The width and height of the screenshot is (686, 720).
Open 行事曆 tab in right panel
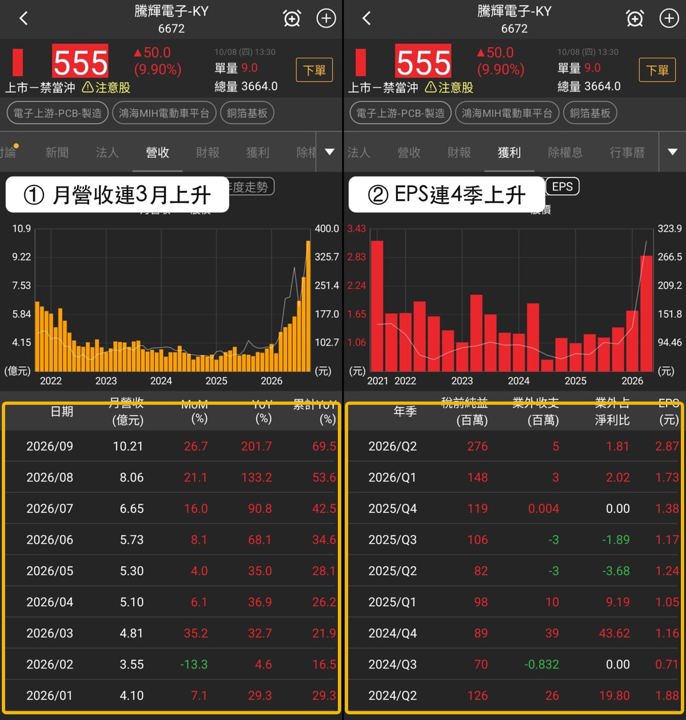point(627,152)
